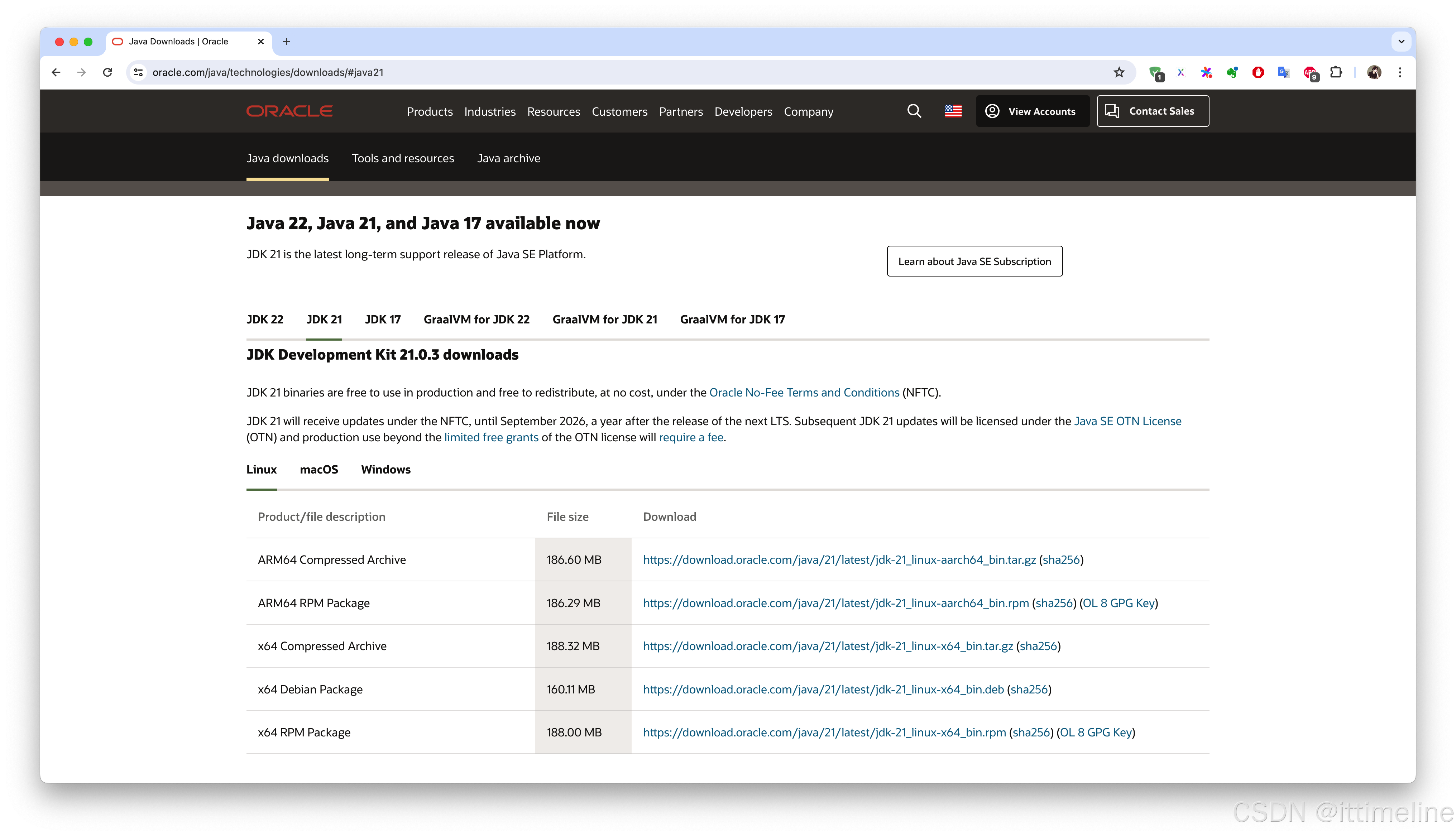Screen dimensions: 1456x836
Task: Click the address bar URL field
Action: click(x=574, y=72)
